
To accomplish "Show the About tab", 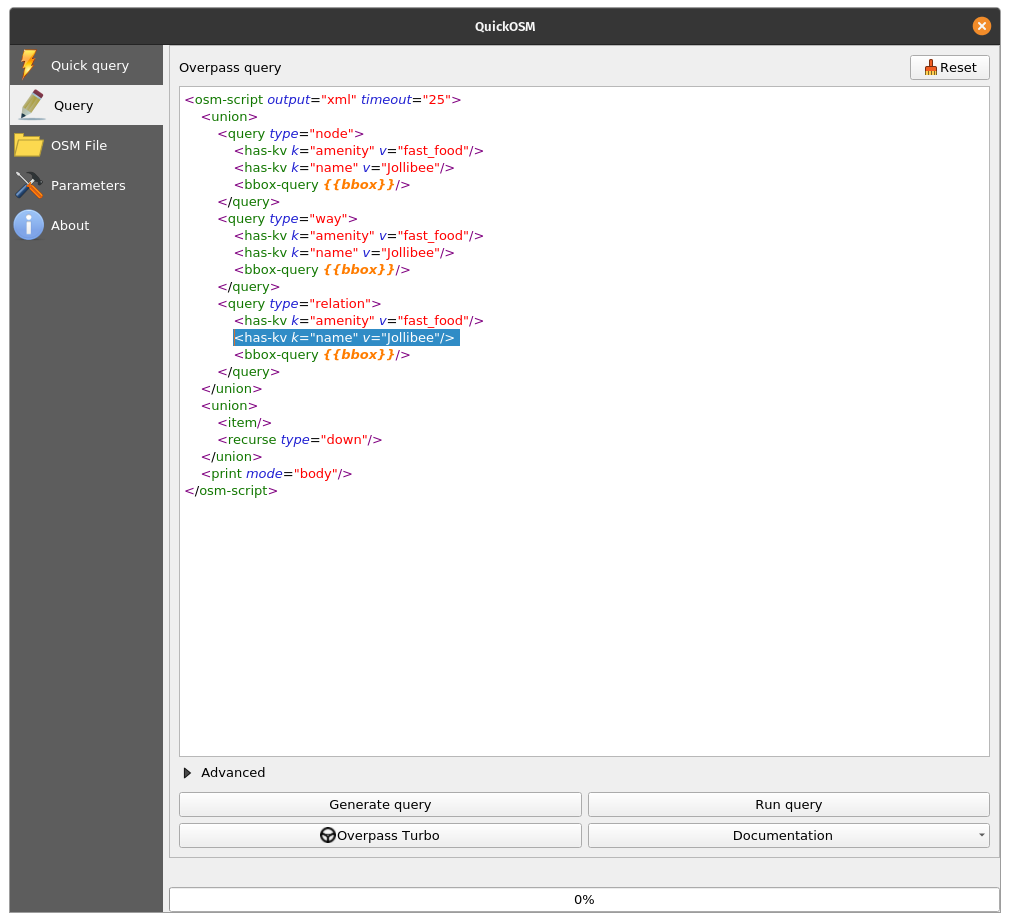I will coord(70,225).
